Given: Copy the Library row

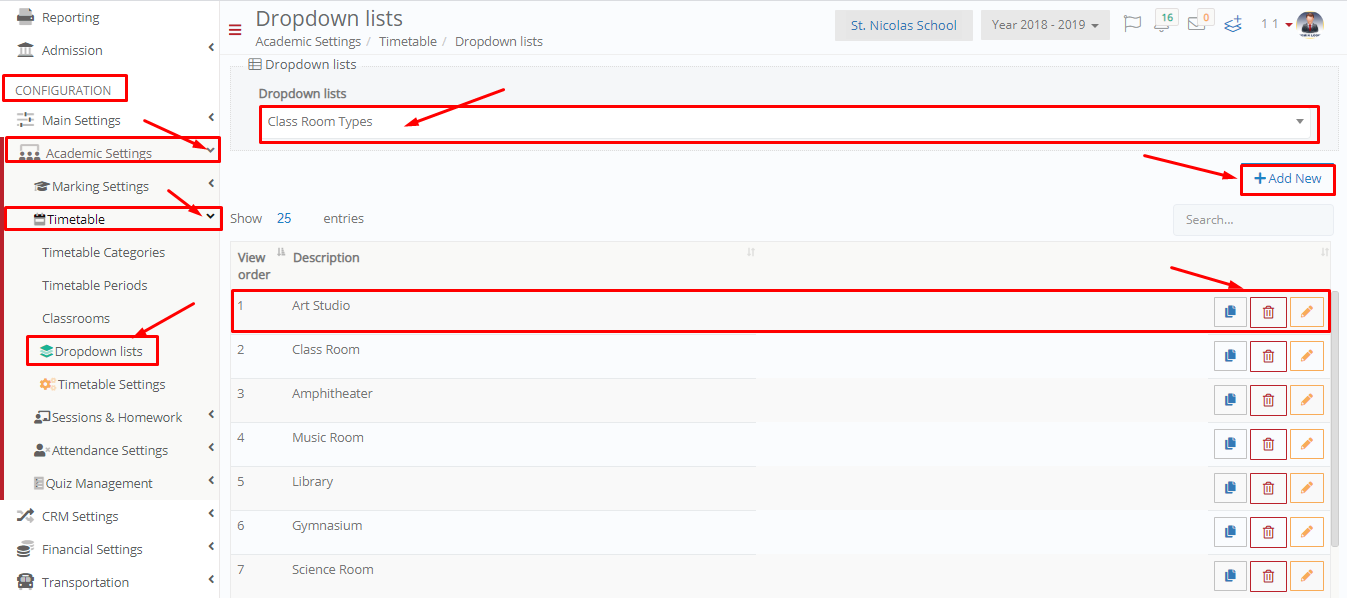Looking at the screenshot, I should click(1230, 488).
